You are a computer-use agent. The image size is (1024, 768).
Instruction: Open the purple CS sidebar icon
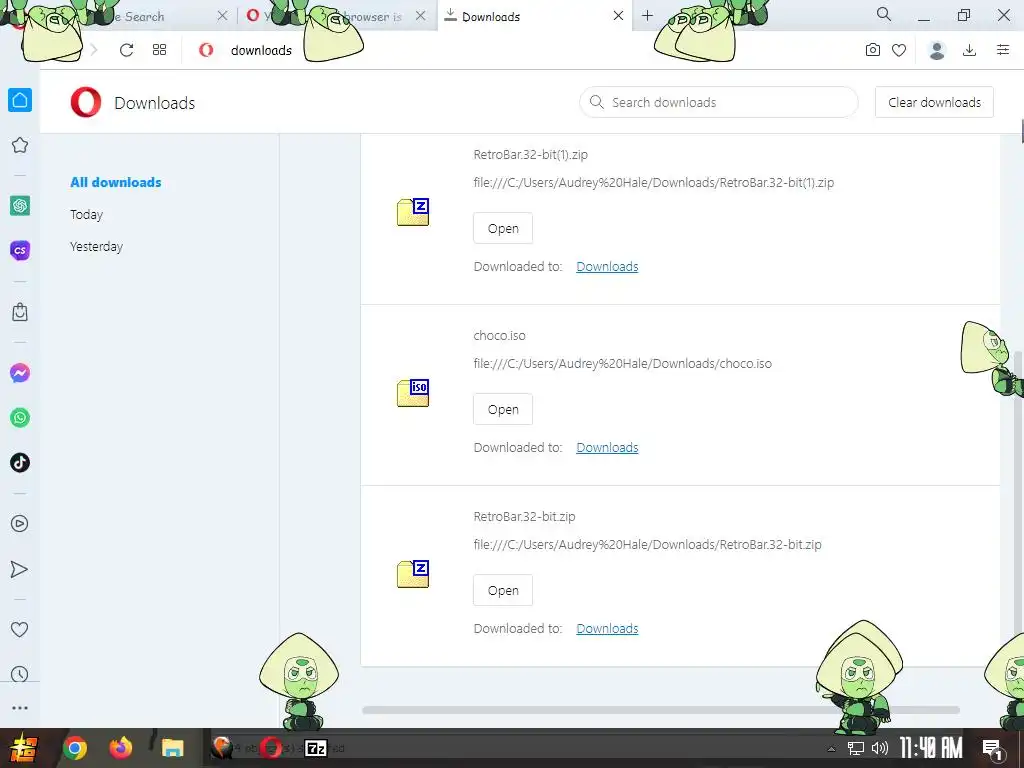click(20, 250)
